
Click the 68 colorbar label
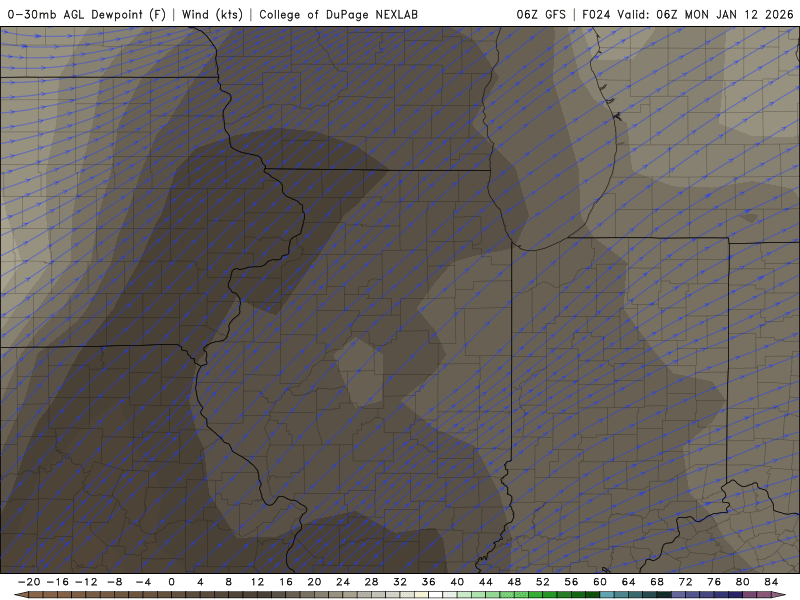(x=657, y=582)
